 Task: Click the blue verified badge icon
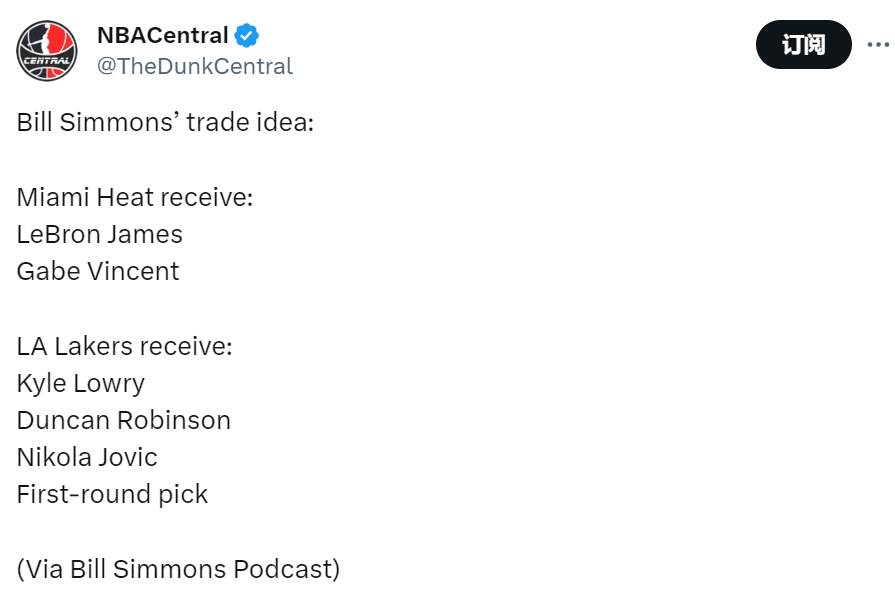(x=247, y=36)
